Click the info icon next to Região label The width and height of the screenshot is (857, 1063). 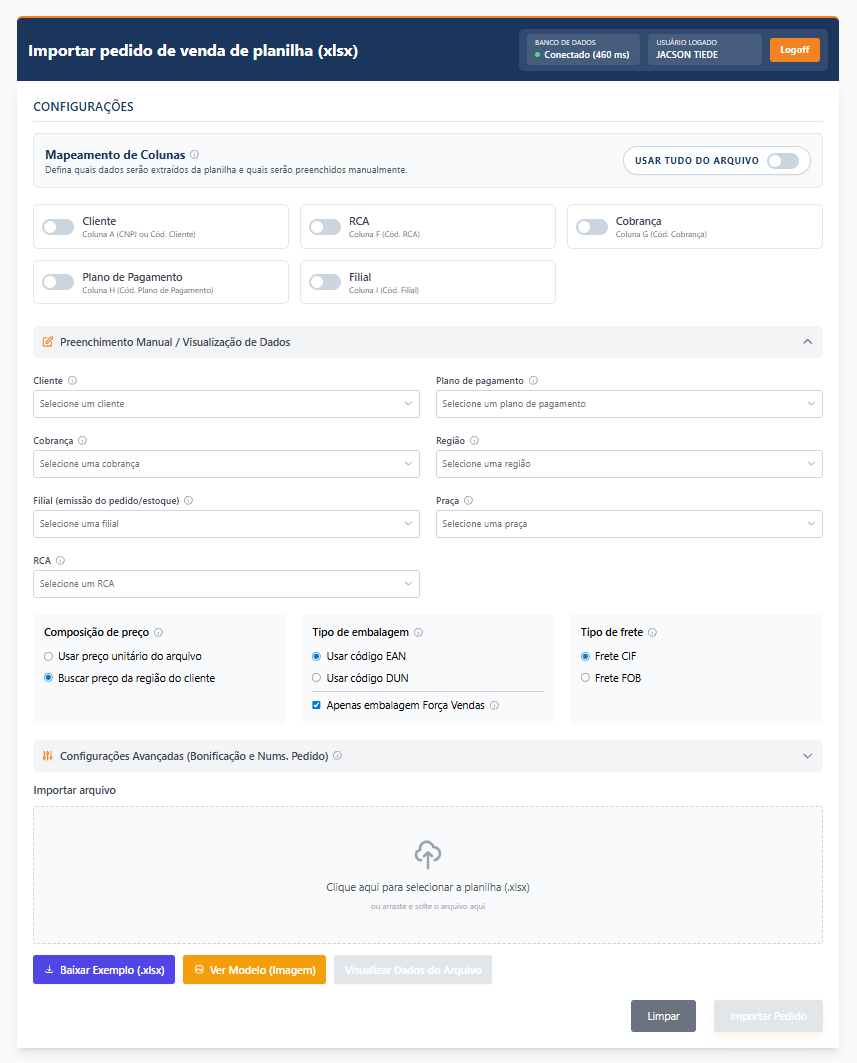tap(474, 441)
